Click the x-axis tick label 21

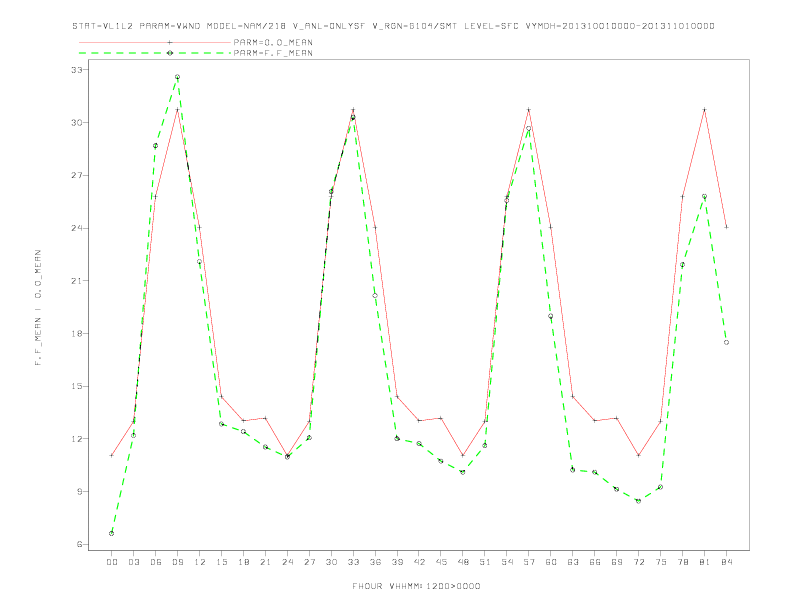265,562
